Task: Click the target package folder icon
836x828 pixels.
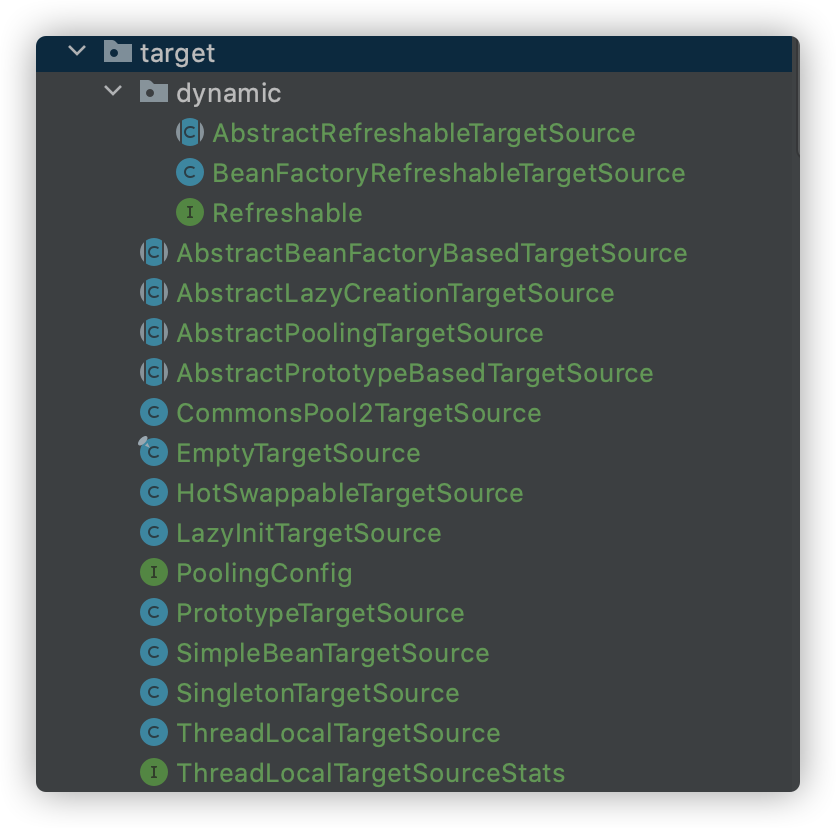Action: coord(118,53)
